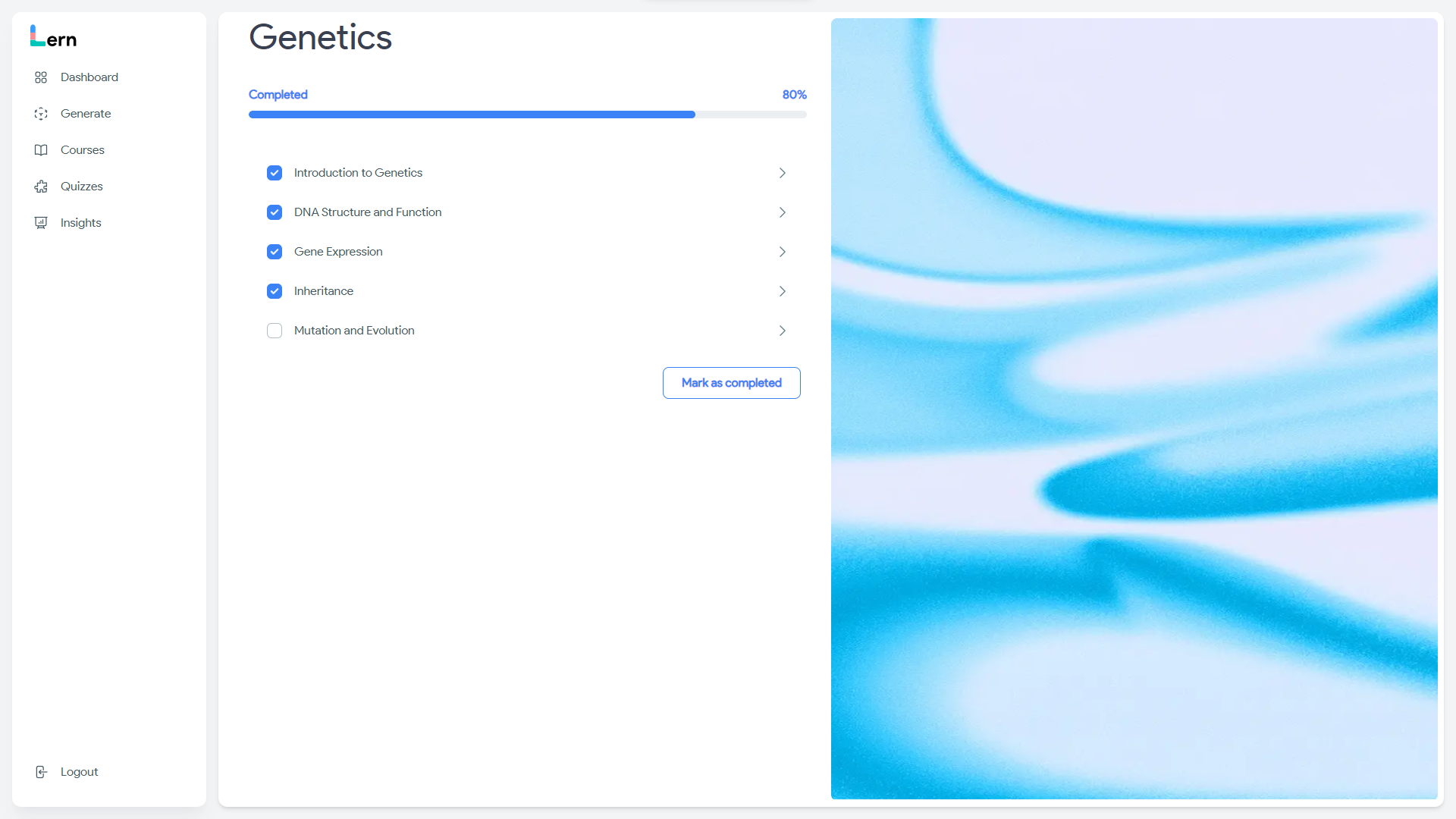Click the blue course progress bar
1456x819 pixels.
click(x=472, y=115)
